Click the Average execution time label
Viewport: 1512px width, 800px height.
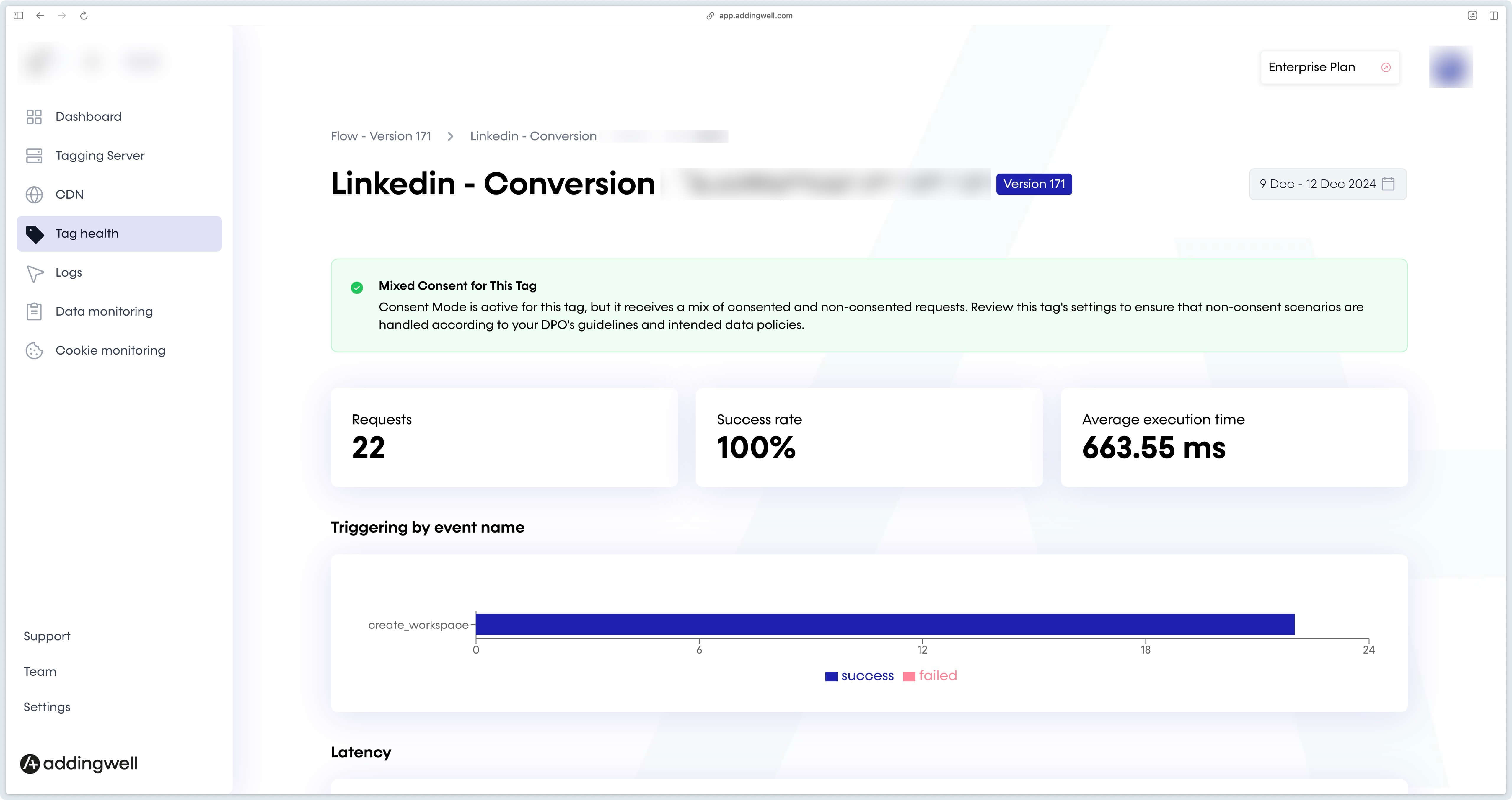tap(1163, 420)
